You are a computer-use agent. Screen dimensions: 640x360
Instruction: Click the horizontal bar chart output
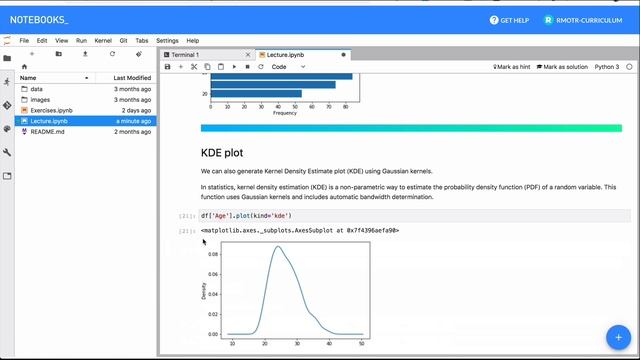(281, 95)
